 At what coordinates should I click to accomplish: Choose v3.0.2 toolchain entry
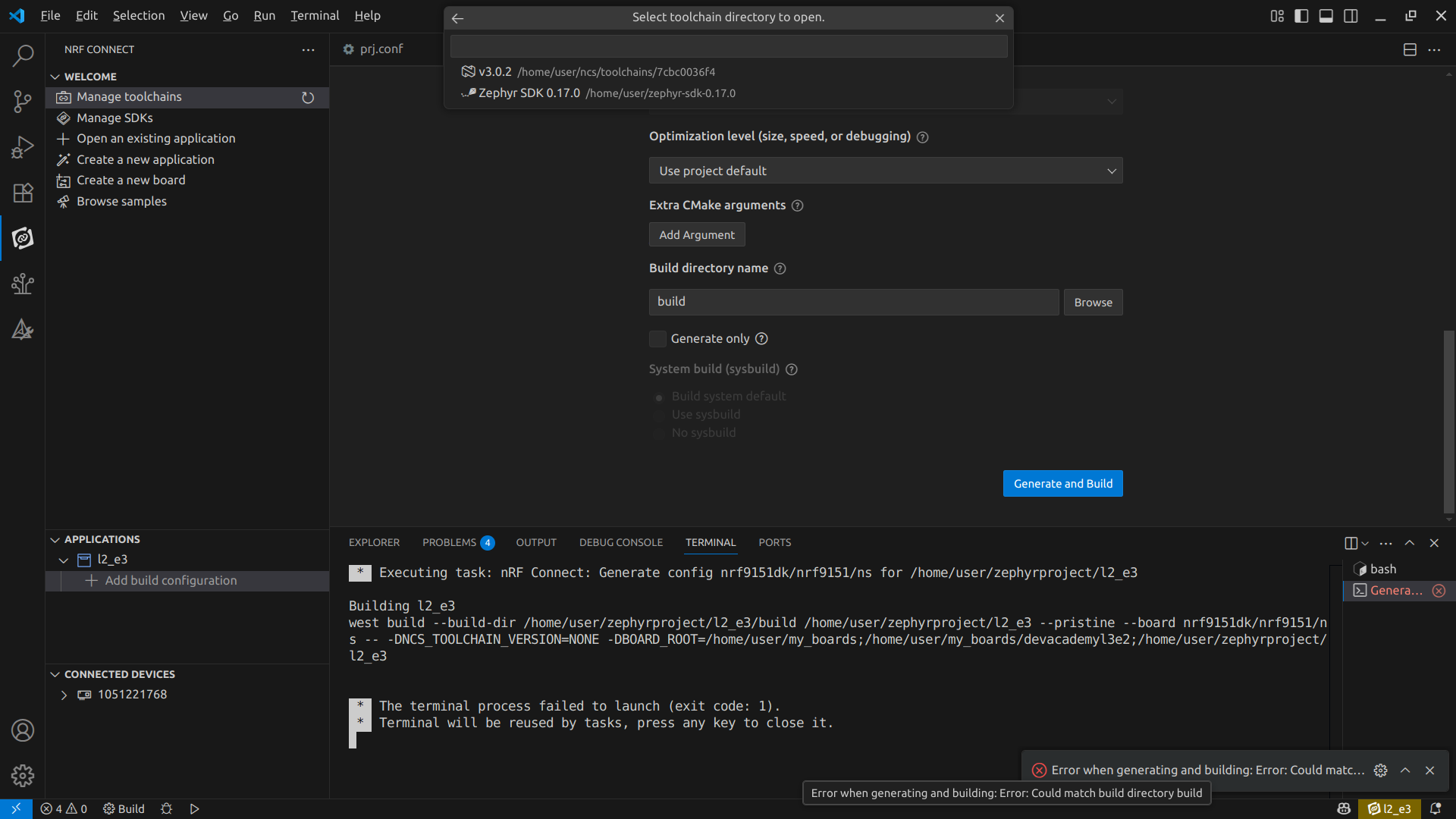(728, 72)
